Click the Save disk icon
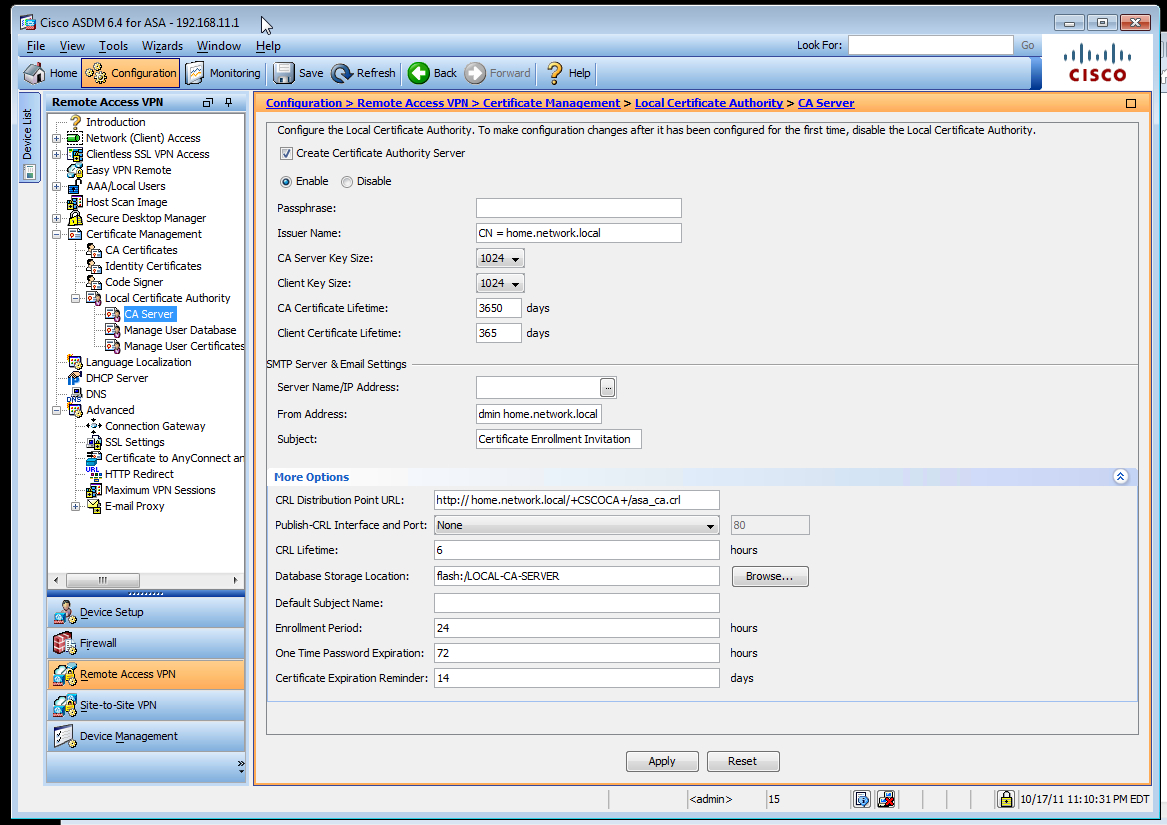Screen dimensions: 1167x825 click(x=284, y=73)
